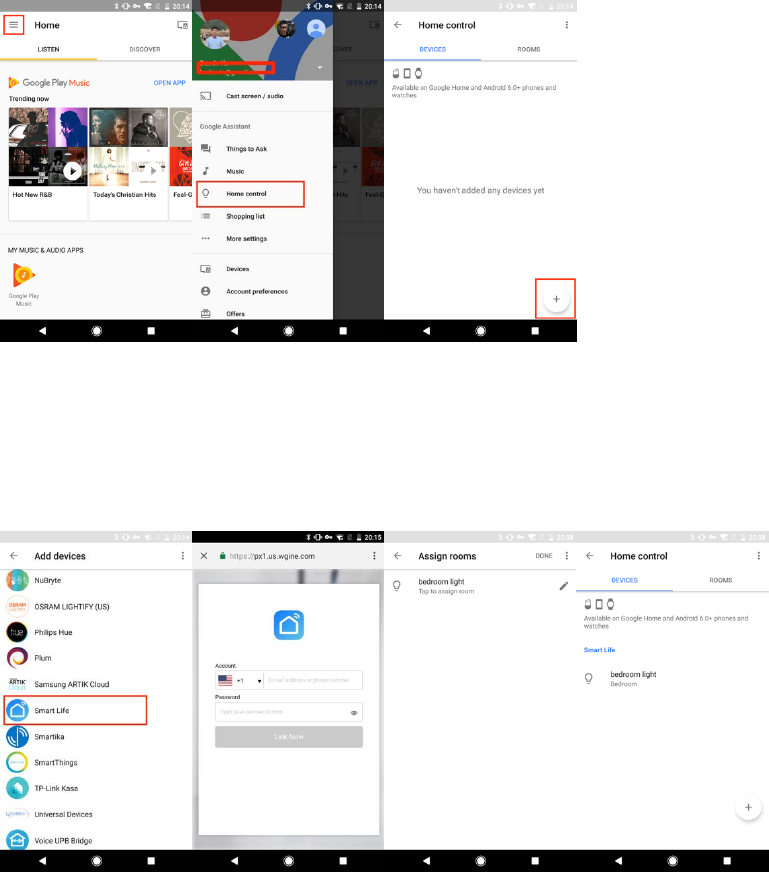Screen dimensions: 769x872
Task: Choose Cast screen / audio in drawer
Action: 262,96
